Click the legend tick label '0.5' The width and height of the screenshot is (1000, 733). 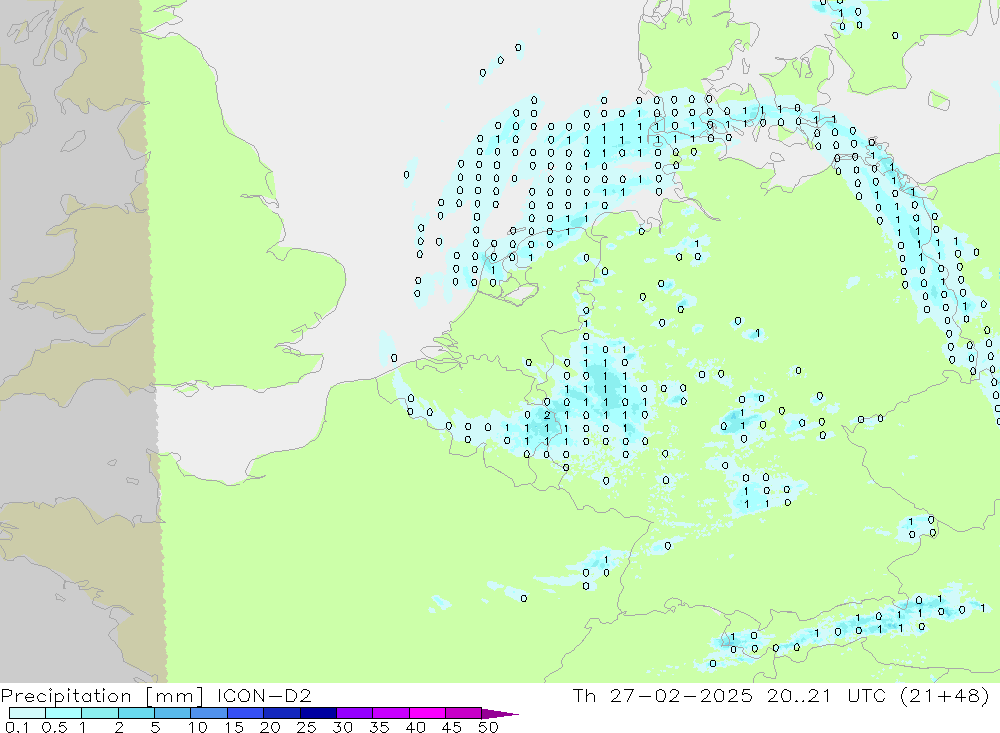[x=54, y=727]
